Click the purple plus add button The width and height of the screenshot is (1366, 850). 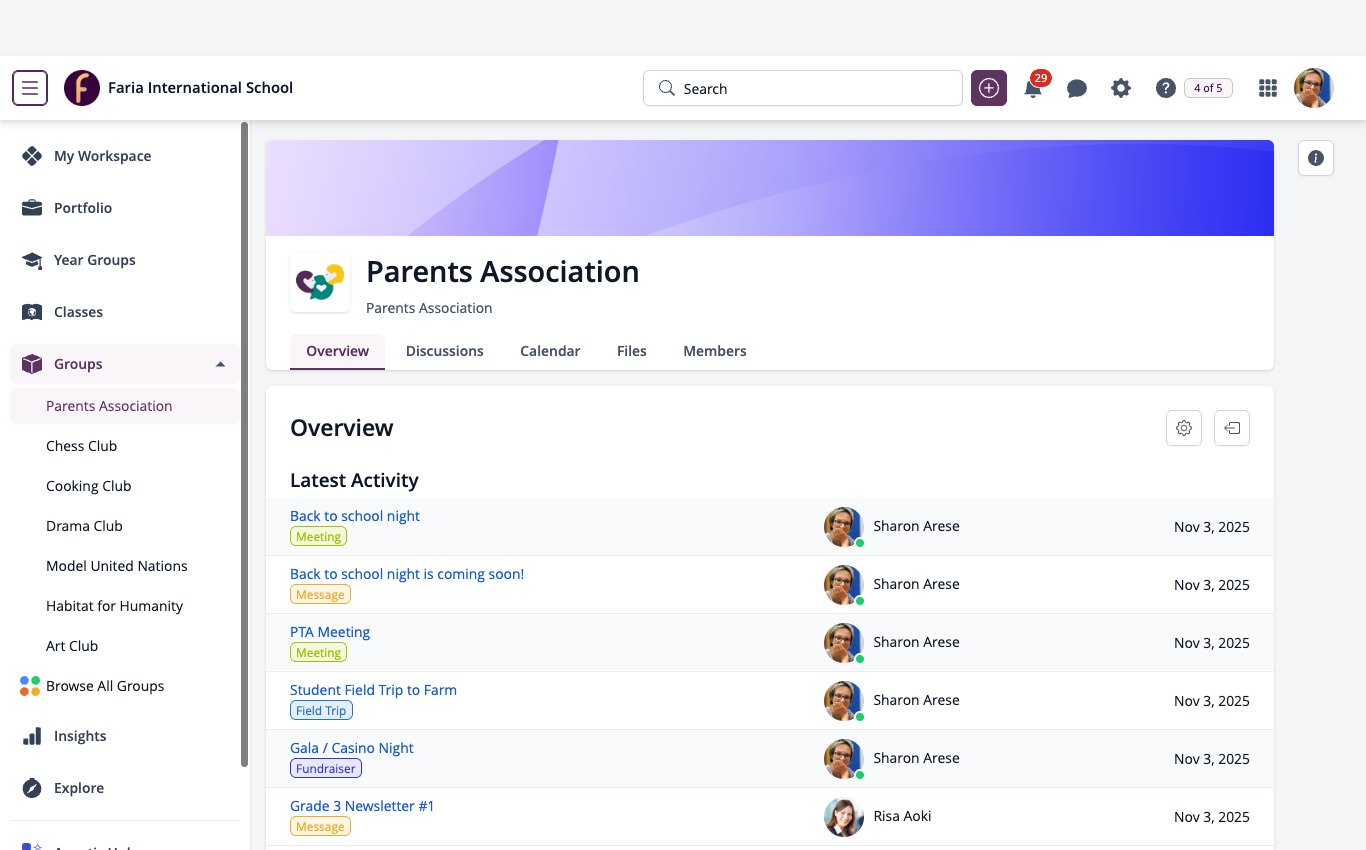[x=989, y=88]
